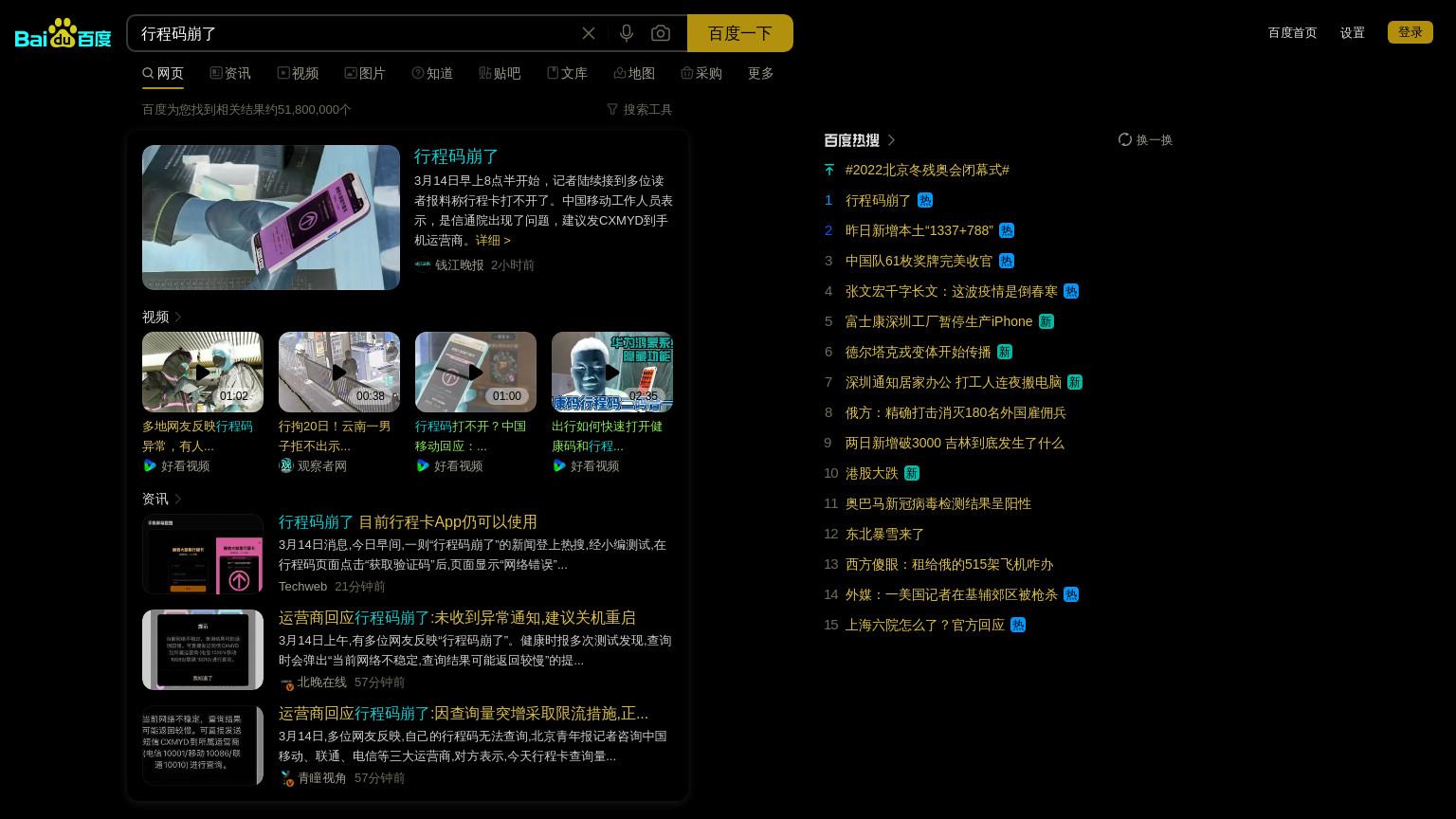Open 设置 menu
Viewport: 1456px width, 819px height.
(x=1353, y=32)
